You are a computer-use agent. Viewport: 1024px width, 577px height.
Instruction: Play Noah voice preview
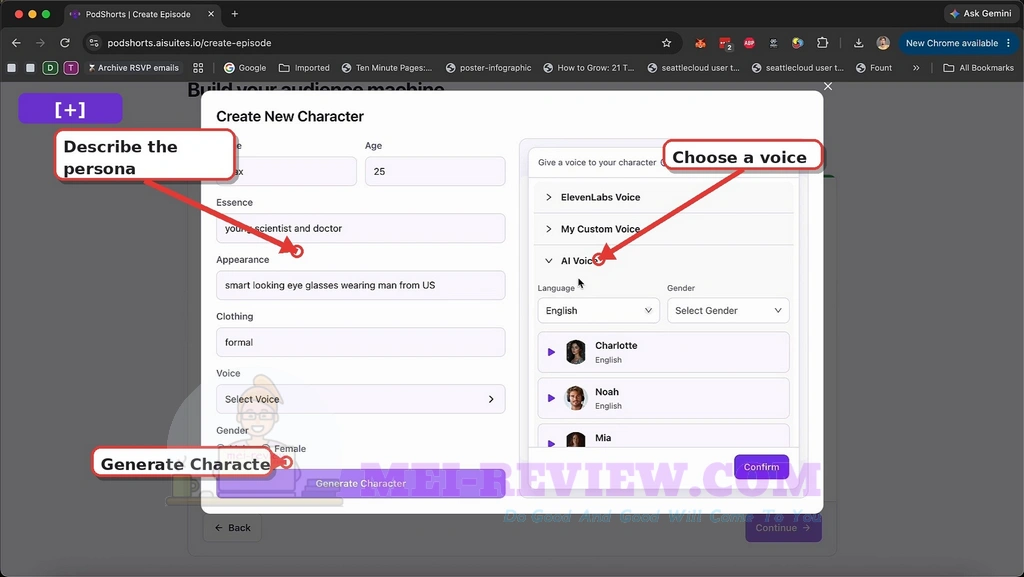click(551, 398)
